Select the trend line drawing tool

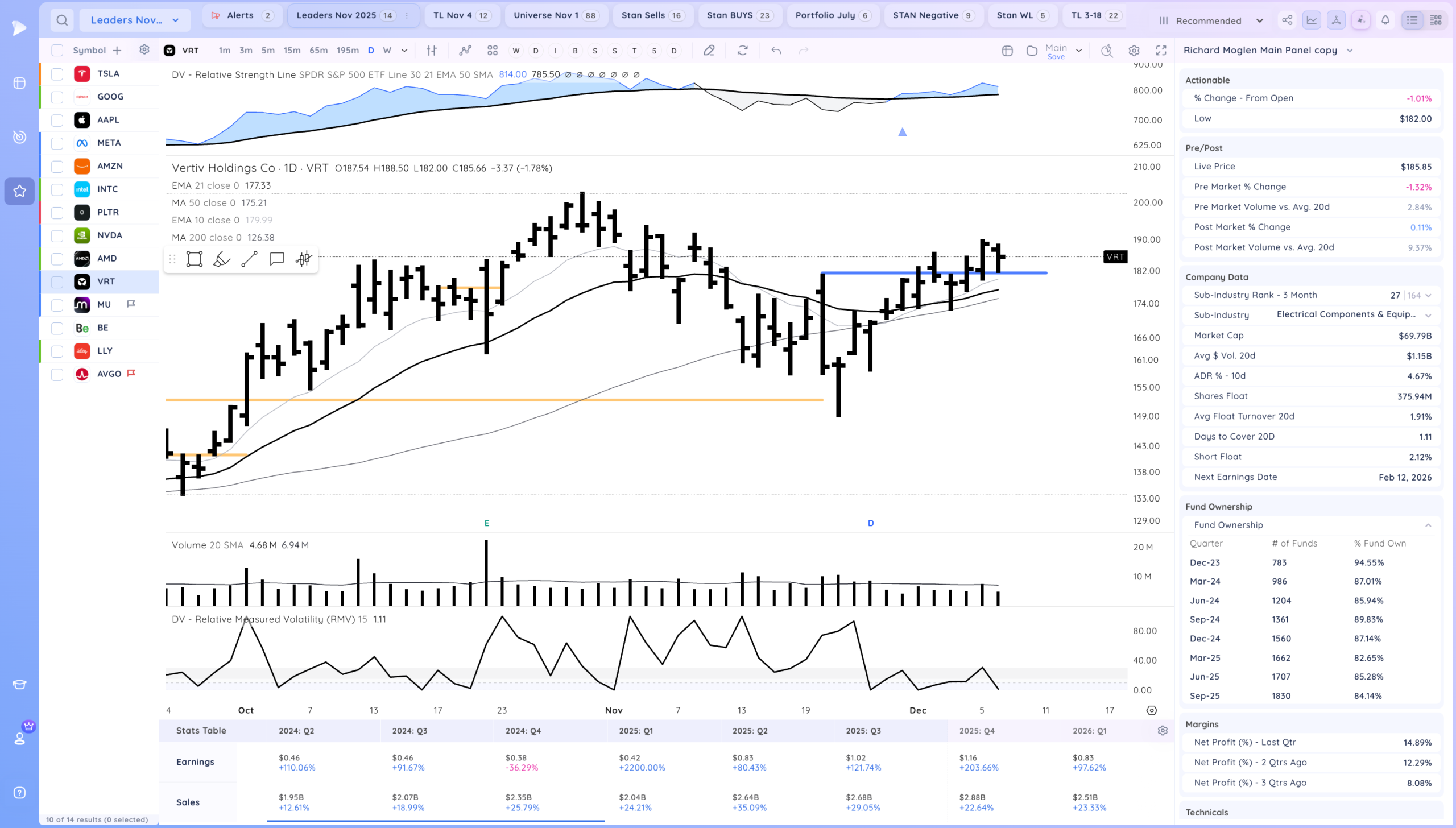249,259
